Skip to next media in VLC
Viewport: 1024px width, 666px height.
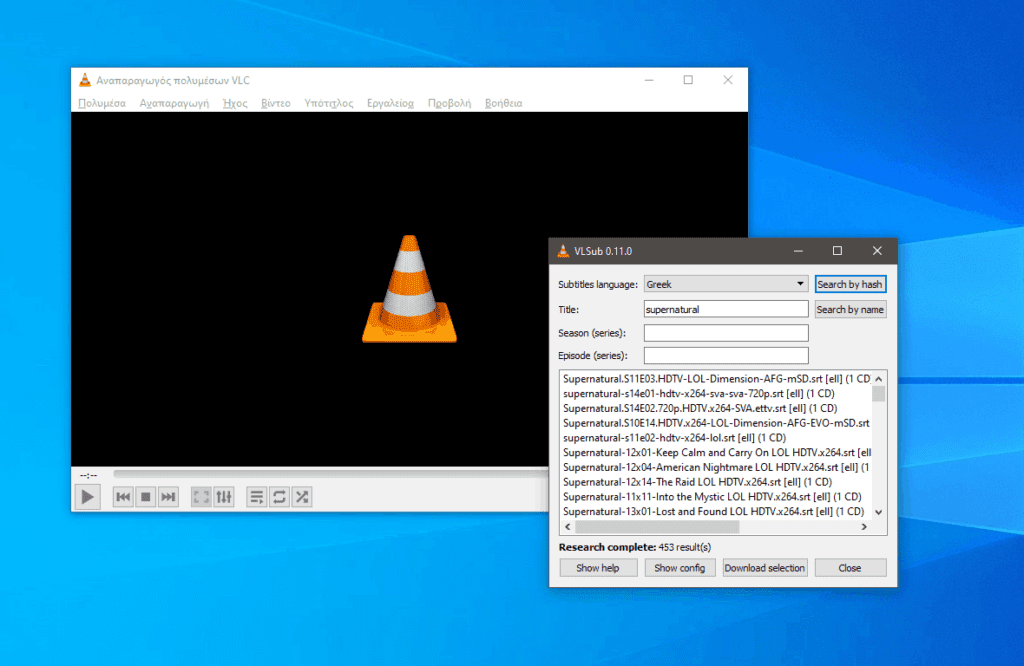click(x=168, y=497)
